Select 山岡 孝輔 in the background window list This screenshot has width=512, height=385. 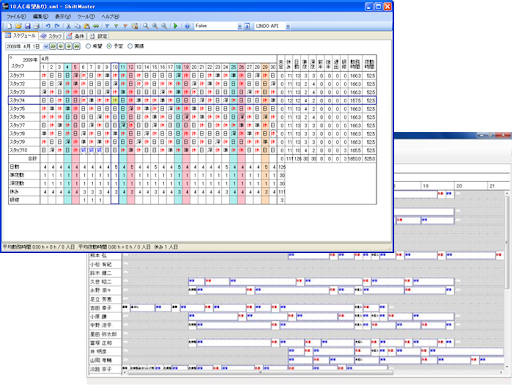tap(104, 360)
